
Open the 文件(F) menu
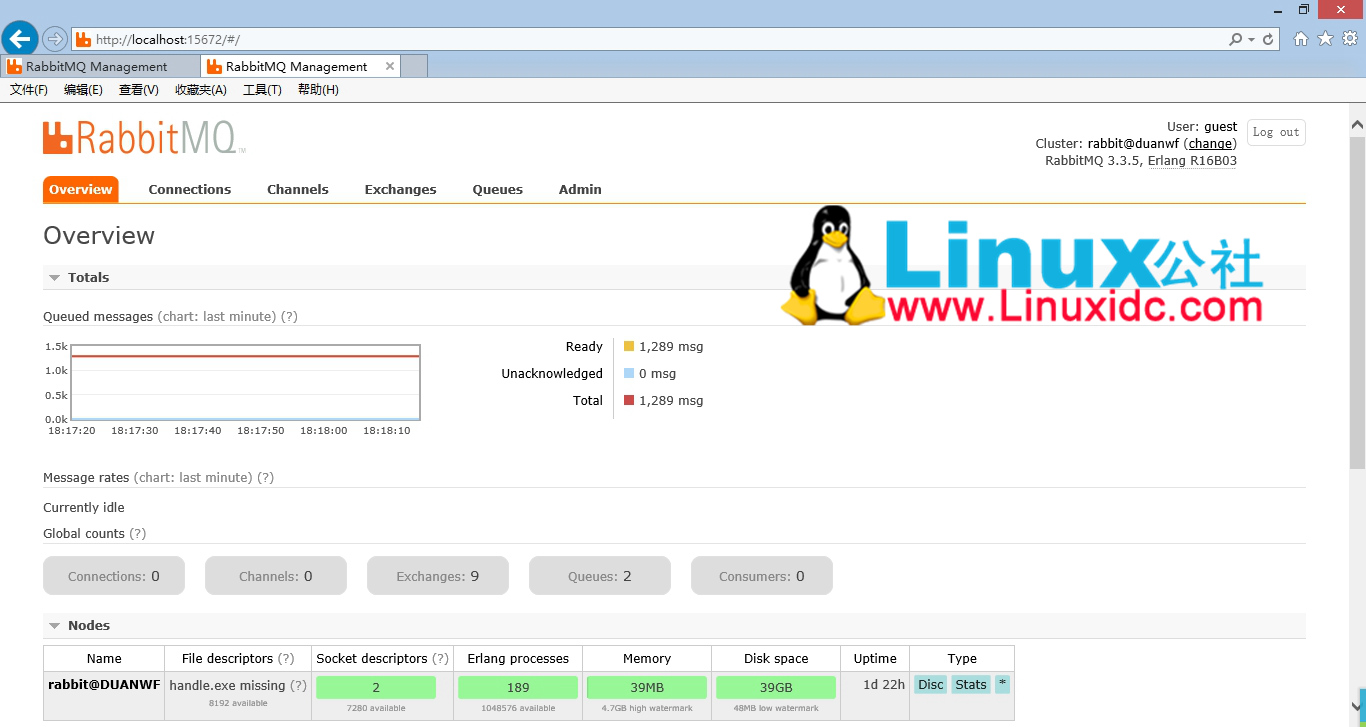point(29,90)
